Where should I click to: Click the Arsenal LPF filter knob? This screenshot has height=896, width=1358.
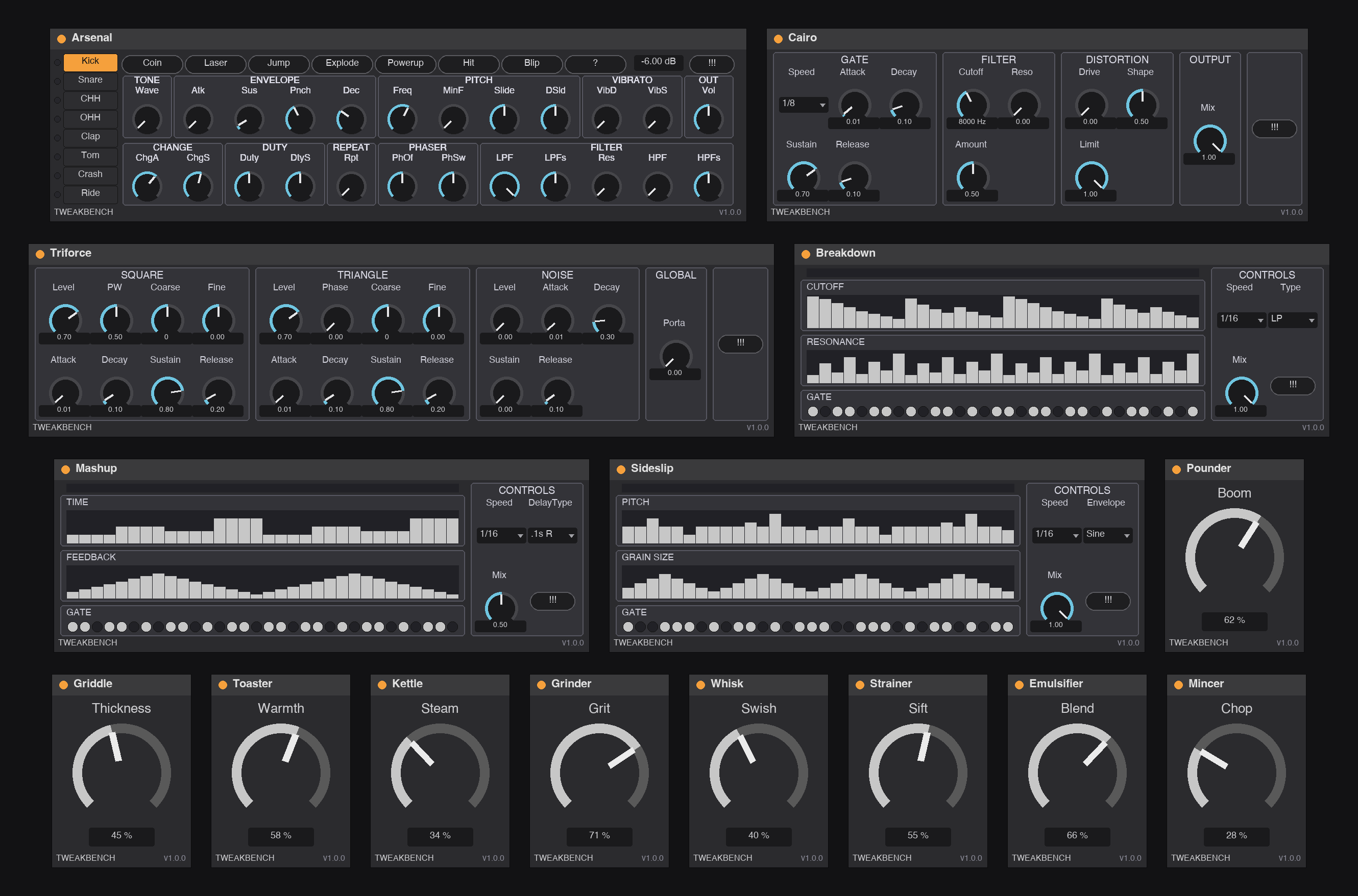pyautogui.click(x=504, y=187)
